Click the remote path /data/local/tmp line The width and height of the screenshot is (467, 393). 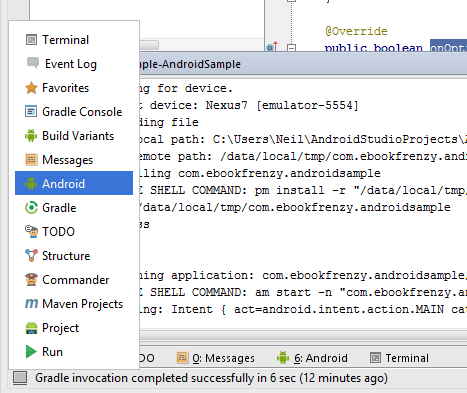[x=303, y=156]
